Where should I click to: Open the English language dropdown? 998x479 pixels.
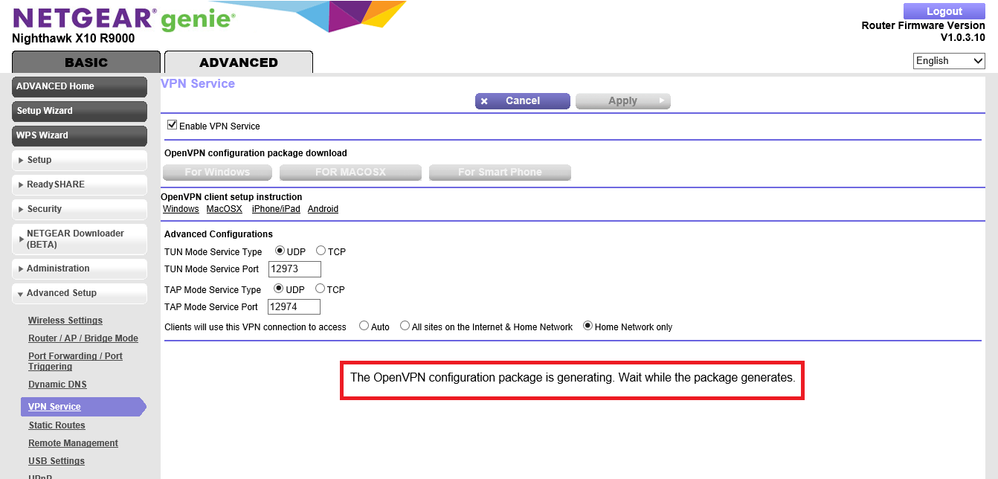coord(949,61)
